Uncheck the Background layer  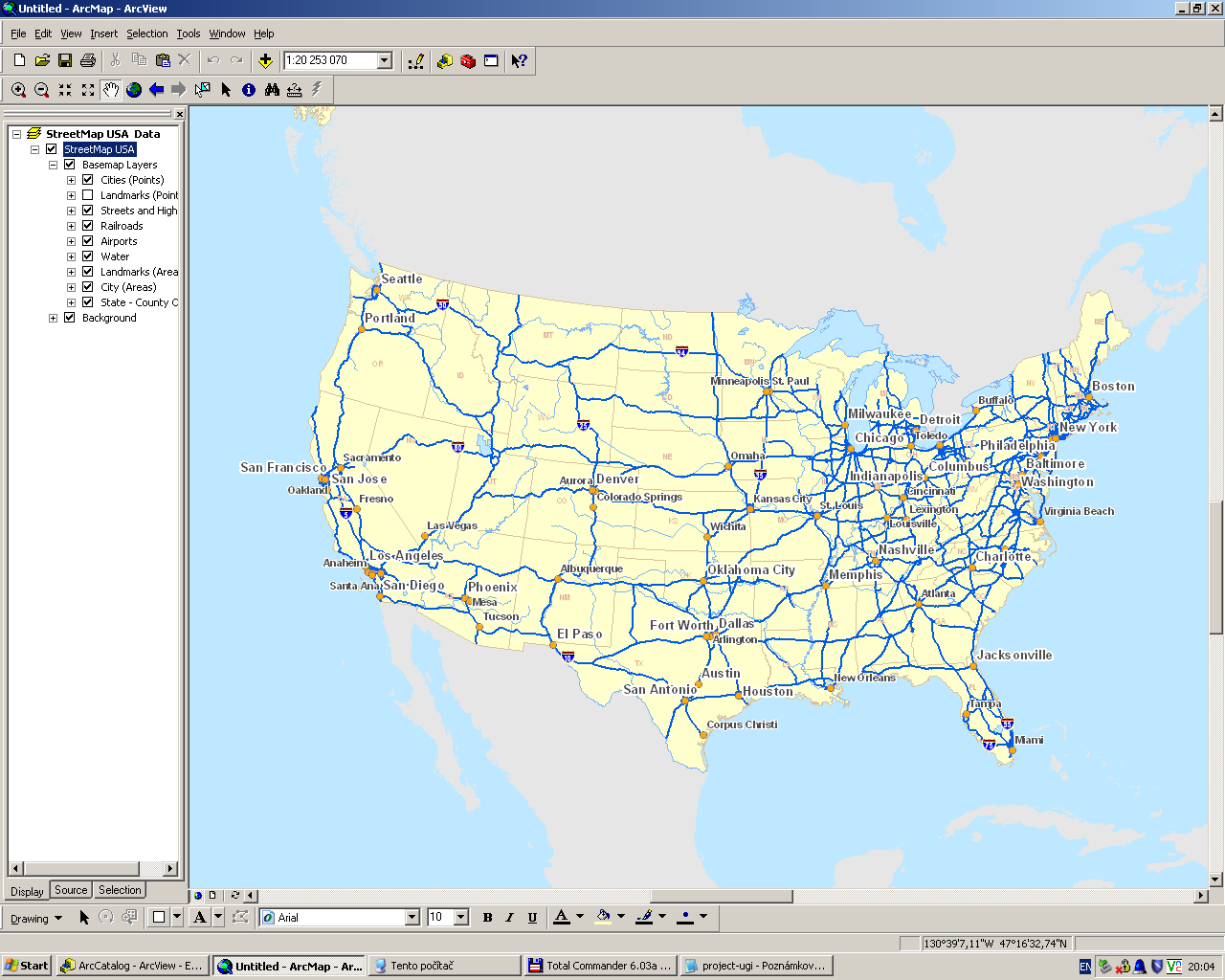pyautogui.click(x=69, y=318)
